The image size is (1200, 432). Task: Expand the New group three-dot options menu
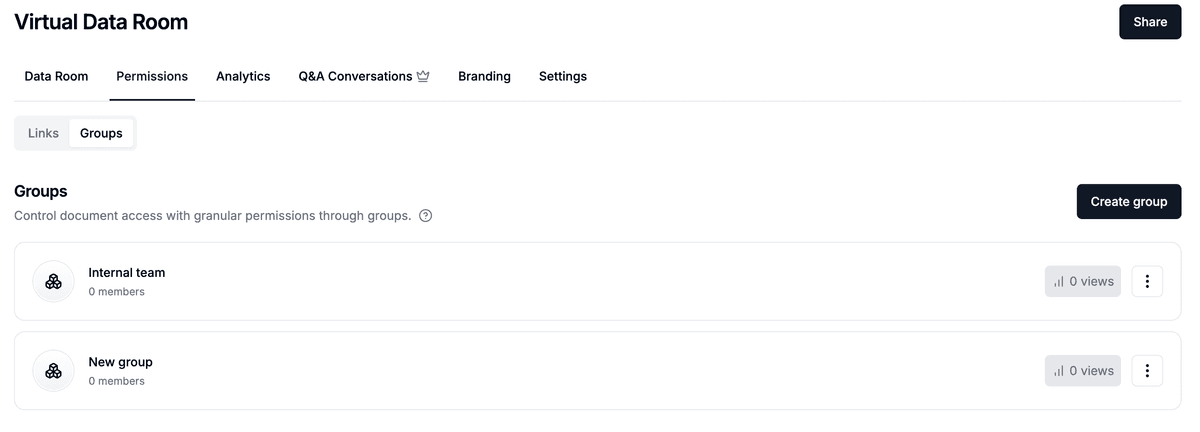click(1147, 371)
